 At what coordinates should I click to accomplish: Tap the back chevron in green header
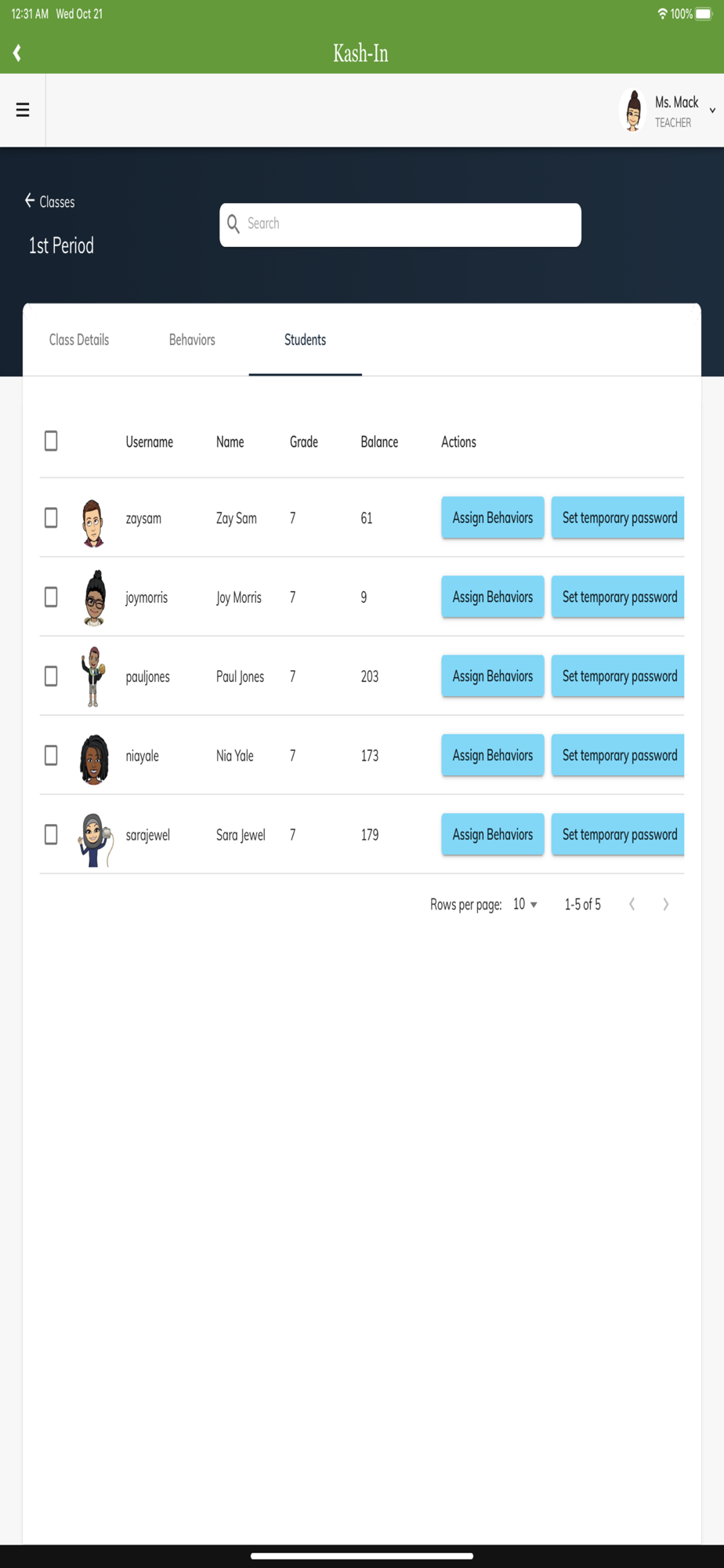pyautogui.click(x=17, y=53)
